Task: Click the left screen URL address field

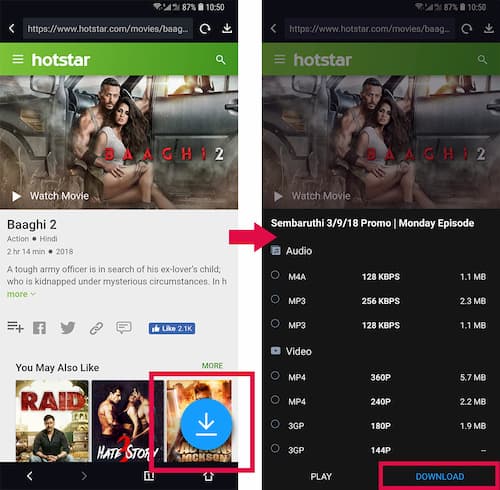Action: pyautogui.click(x=108, y=29)
